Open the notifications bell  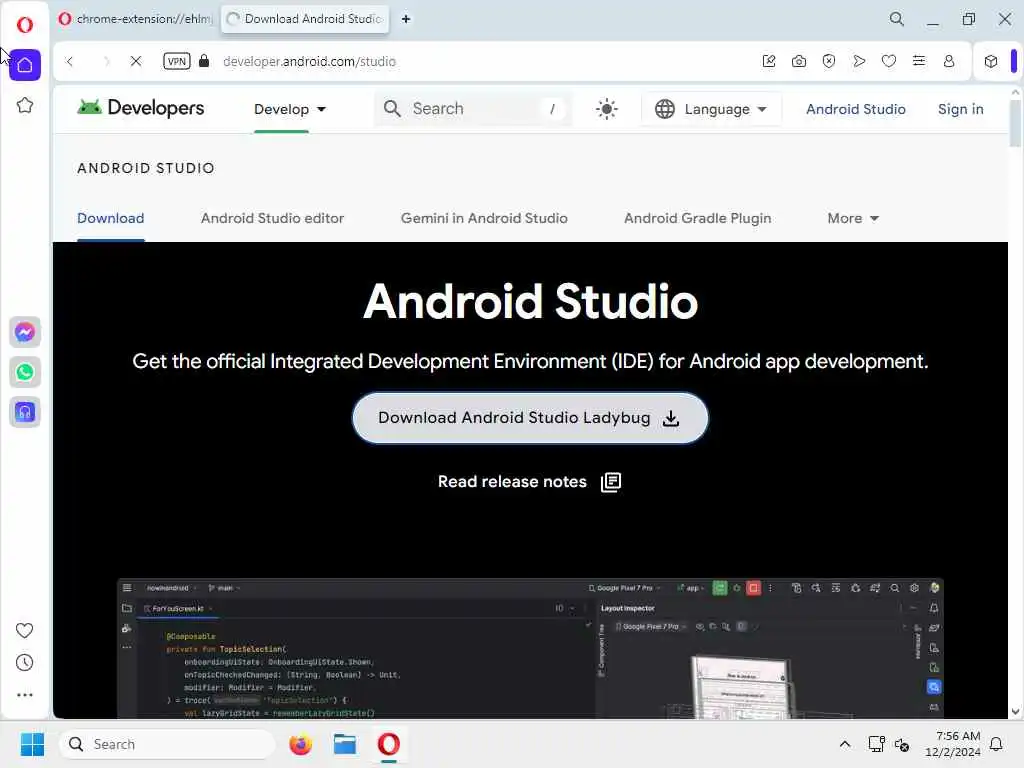click(x=996, y=744)
